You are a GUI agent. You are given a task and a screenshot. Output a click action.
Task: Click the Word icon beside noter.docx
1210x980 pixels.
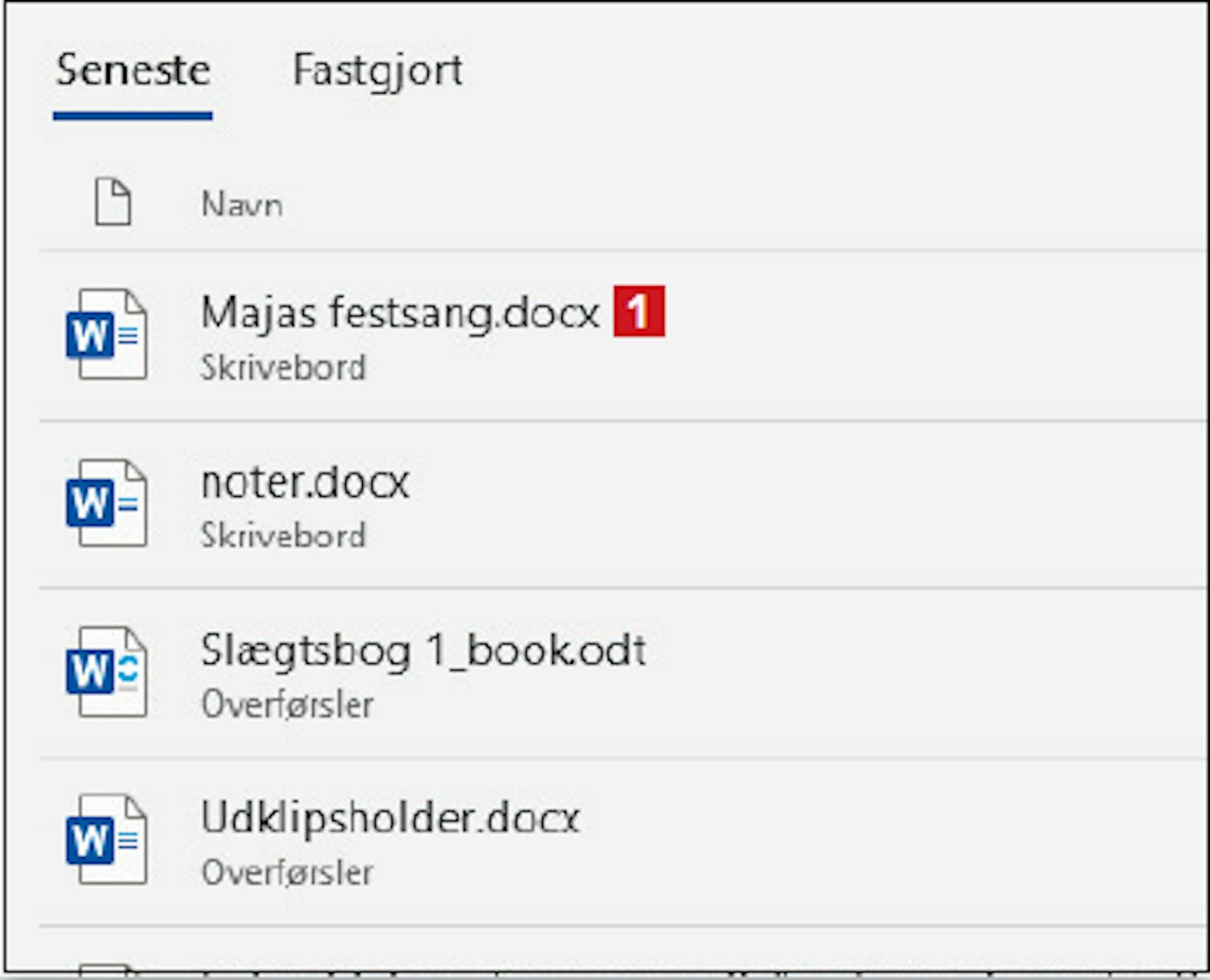[106, 503]
